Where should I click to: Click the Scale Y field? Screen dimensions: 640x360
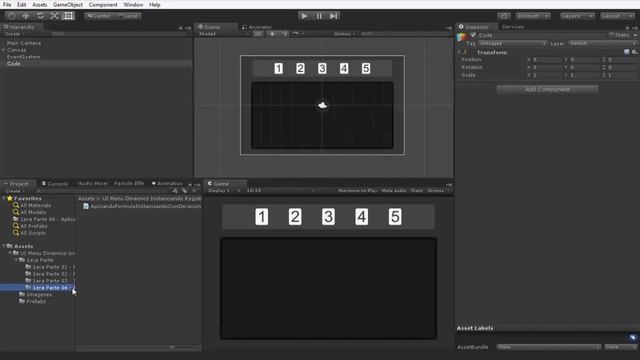point(584,75)
